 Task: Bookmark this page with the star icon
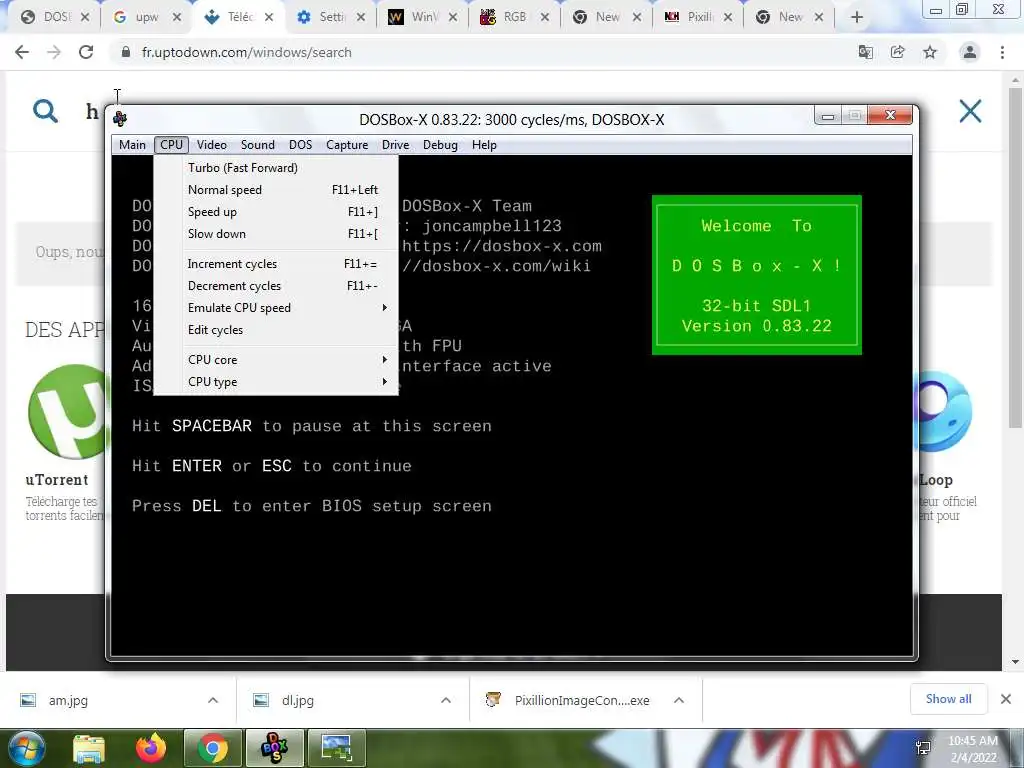tap(930, 52)
